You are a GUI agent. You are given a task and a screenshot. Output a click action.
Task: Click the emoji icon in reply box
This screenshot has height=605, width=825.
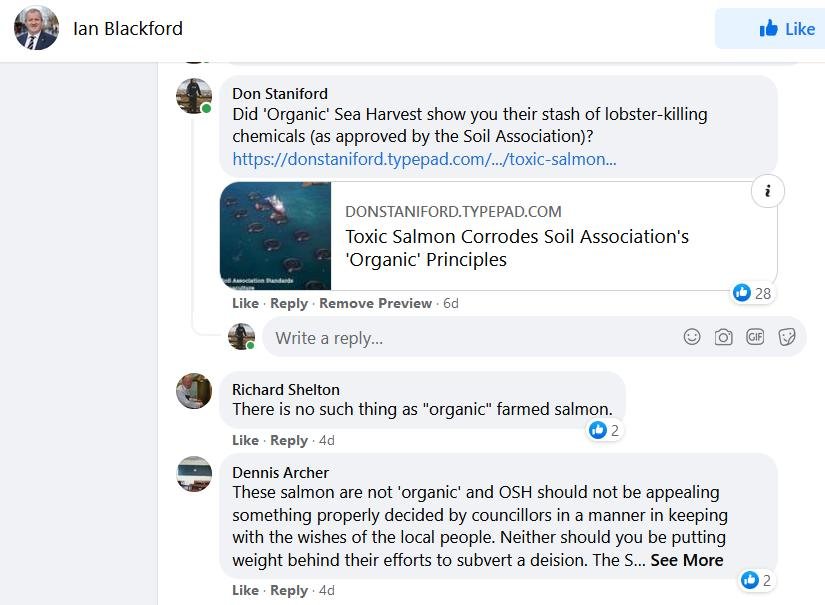pos(692,337)
